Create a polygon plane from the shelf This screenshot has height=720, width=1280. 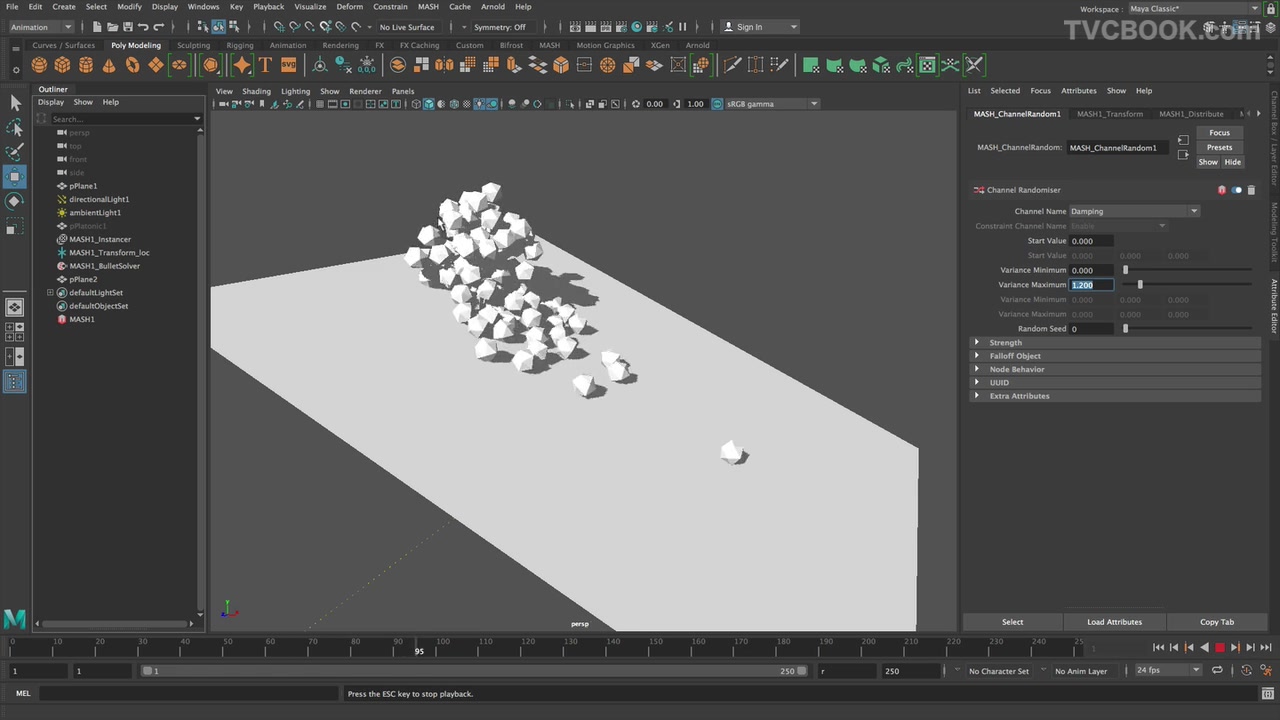(156, 65)
